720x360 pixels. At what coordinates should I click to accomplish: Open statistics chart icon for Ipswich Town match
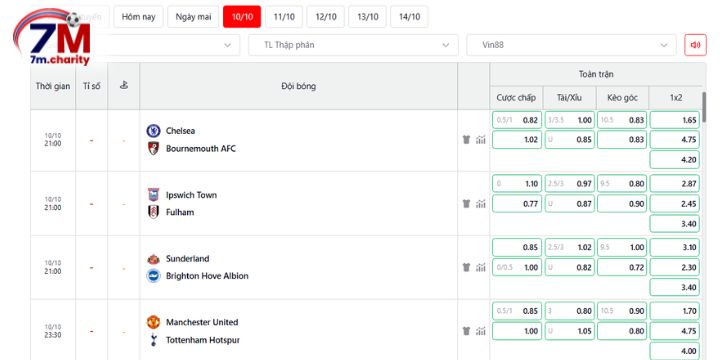tap(481, 204)
